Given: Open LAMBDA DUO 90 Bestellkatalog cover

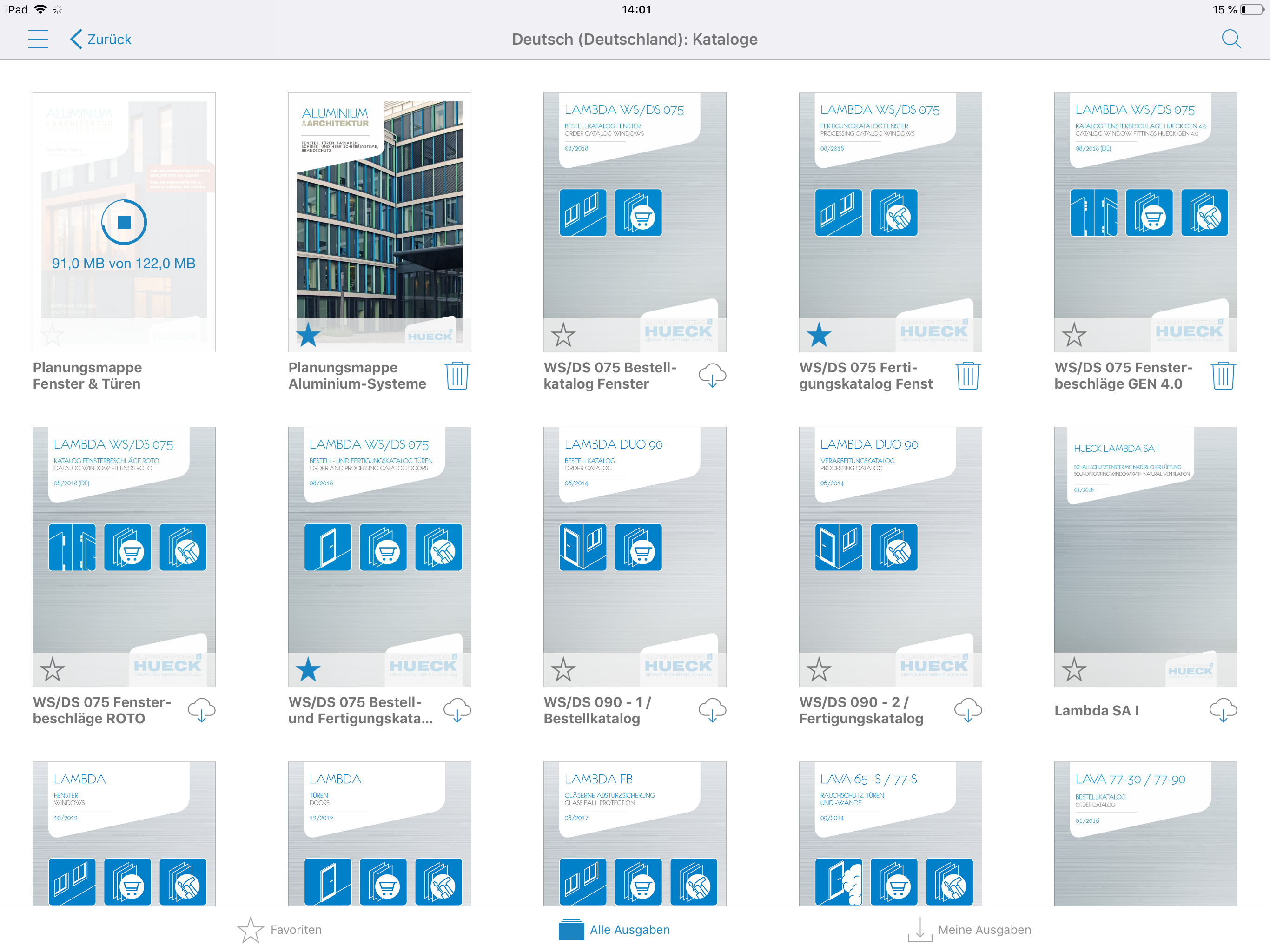Looking at the screenshot, I should point(635,556).
